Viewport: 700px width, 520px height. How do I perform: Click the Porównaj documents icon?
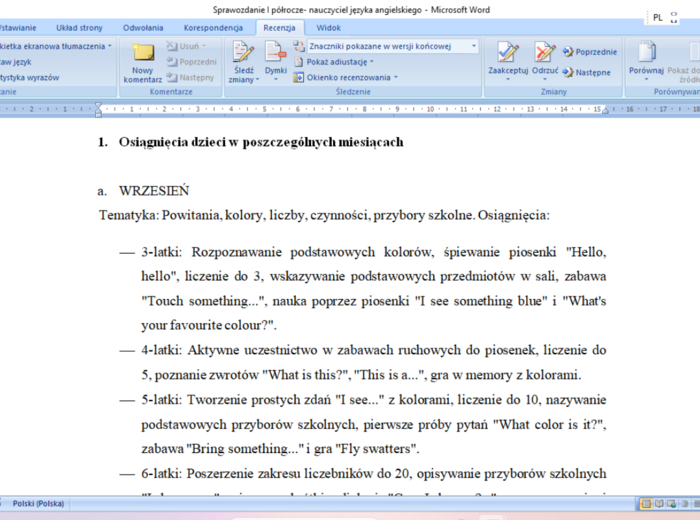pos(646,52)
